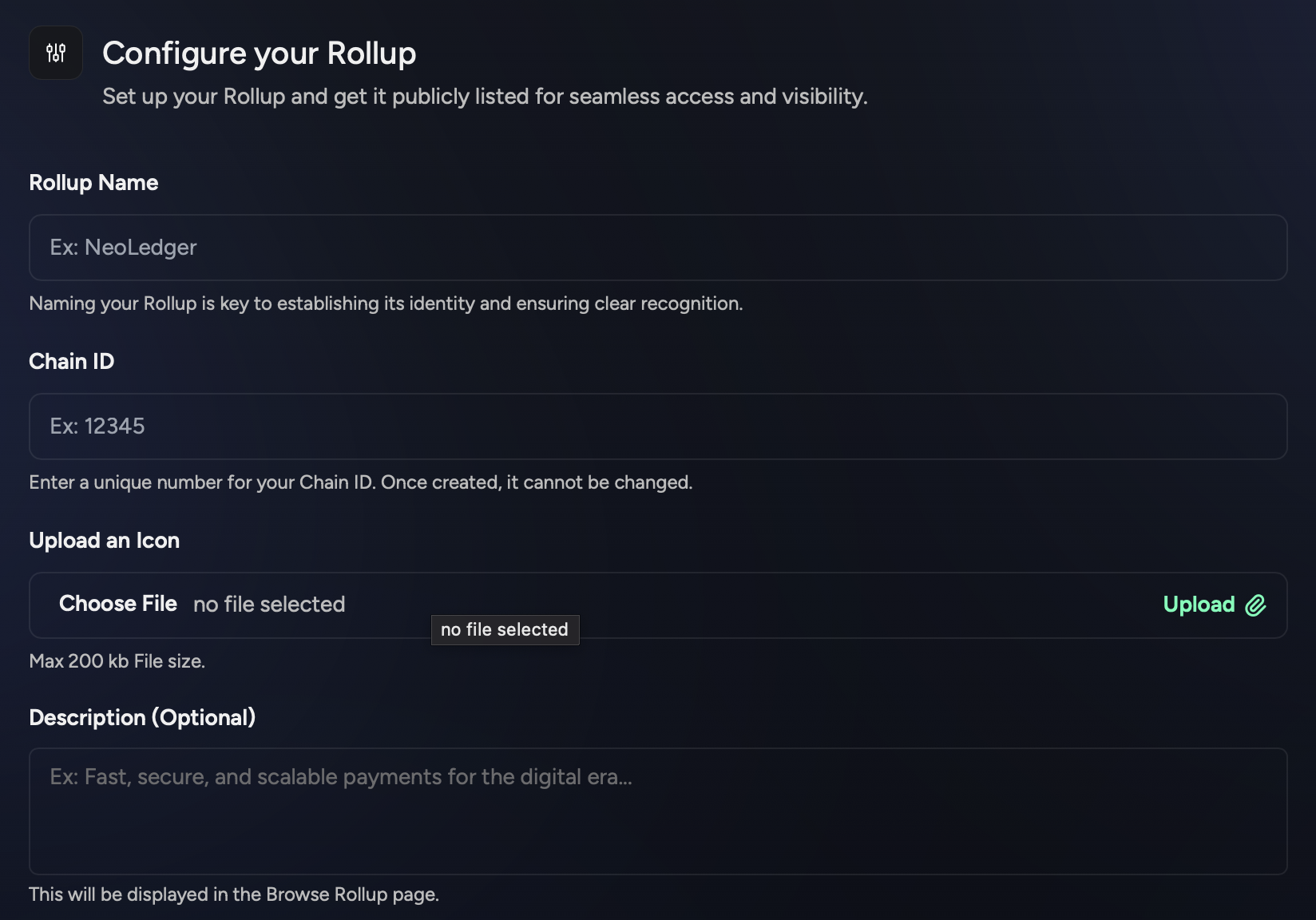1316x920 pixels.
Task: Click the Rollup naming hint text
Action: coord(386,303)
